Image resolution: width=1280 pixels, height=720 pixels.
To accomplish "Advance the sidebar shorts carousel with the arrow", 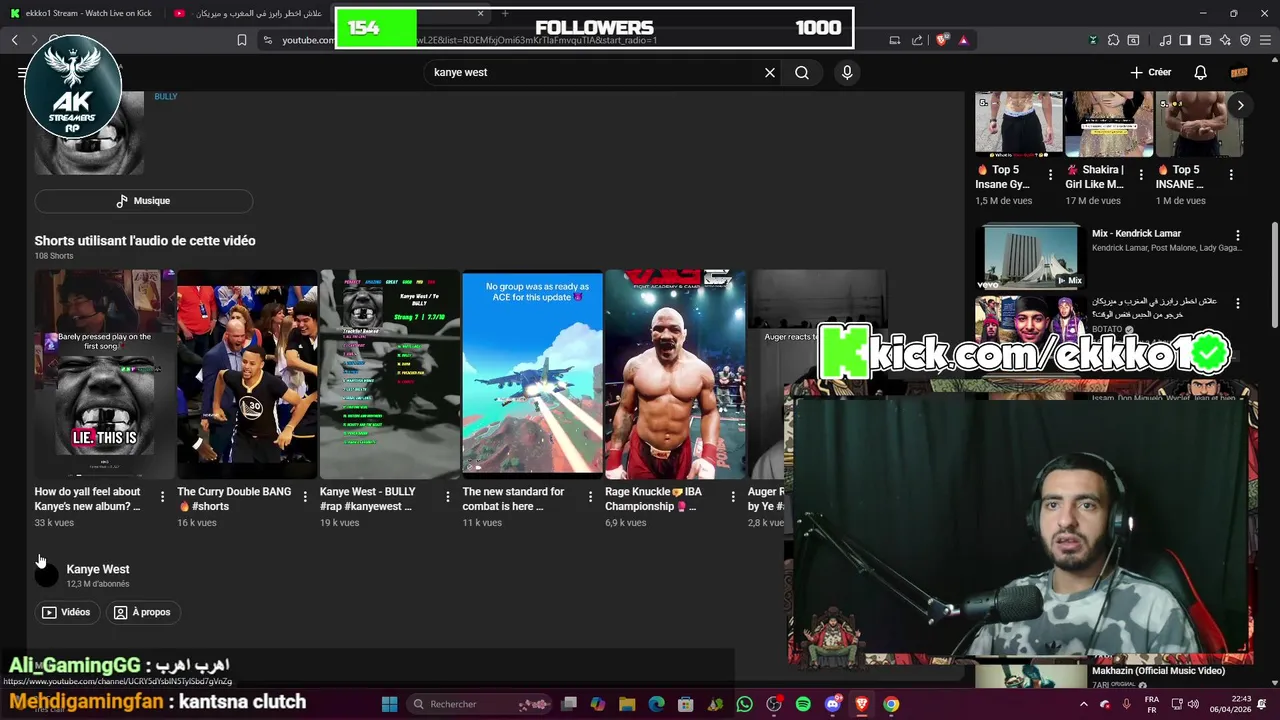I will tap(1240, 105).
